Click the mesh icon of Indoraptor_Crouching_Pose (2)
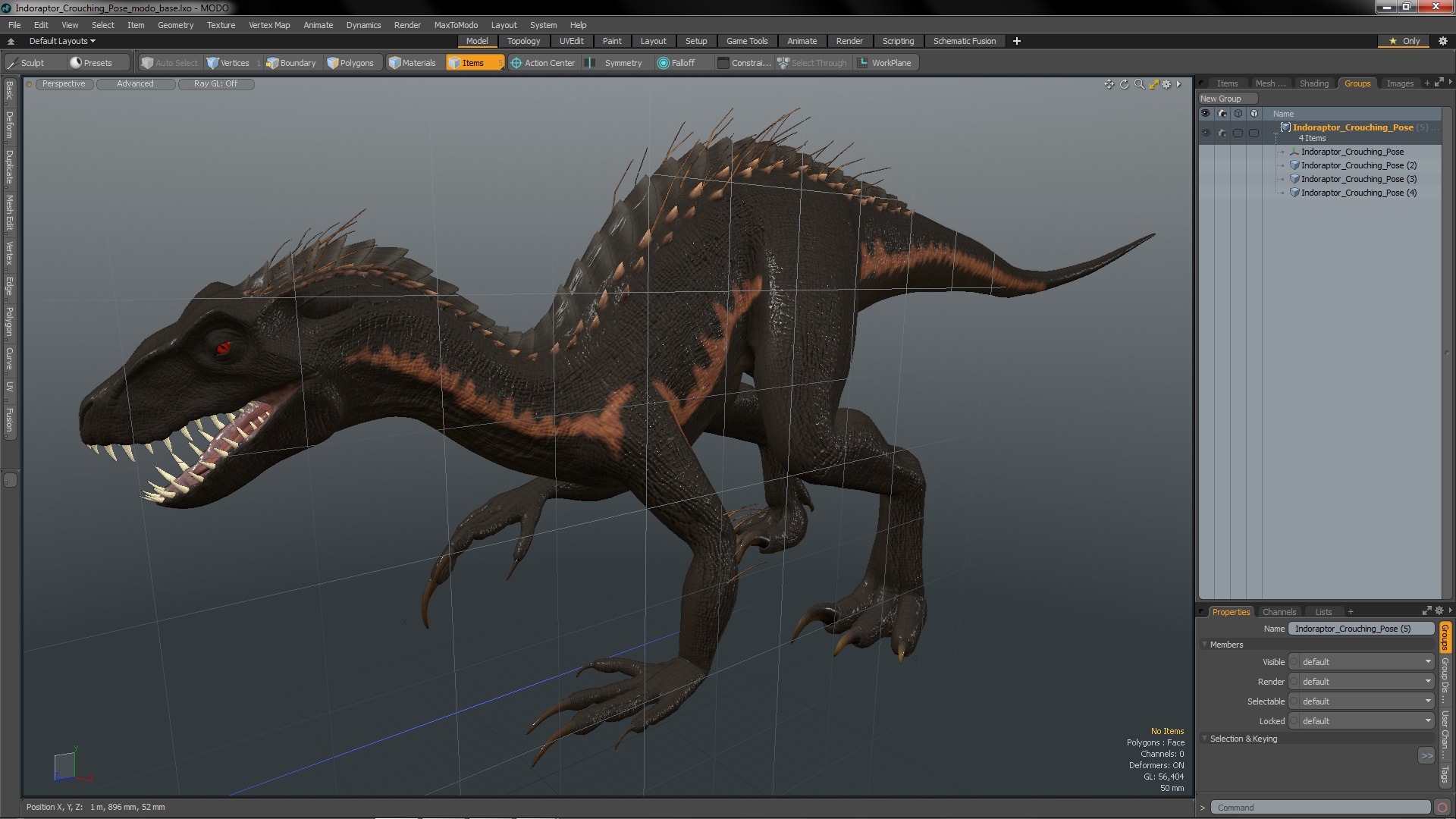This screenshot has height=819, width=1456. [1294, 165]
